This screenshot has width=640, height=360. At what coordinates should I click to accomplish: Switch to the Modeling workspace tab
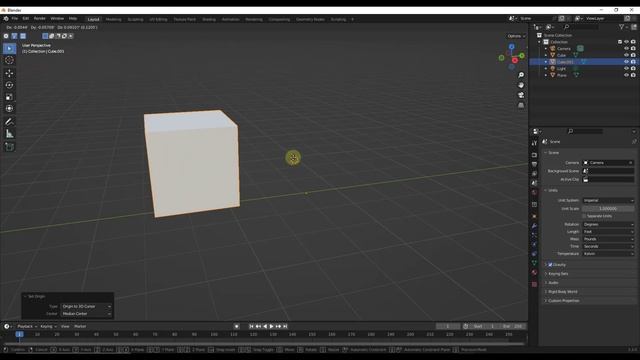click(113, 19)
